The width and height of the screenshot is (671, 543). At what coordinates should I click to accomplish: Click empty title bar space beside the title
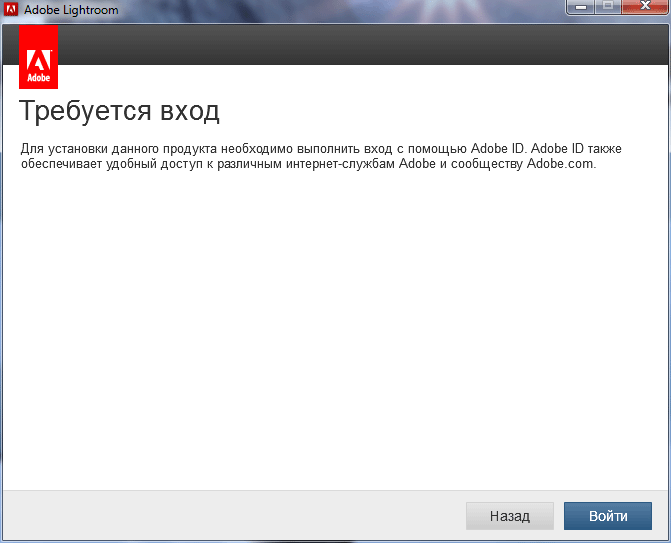tap(330, 9)
